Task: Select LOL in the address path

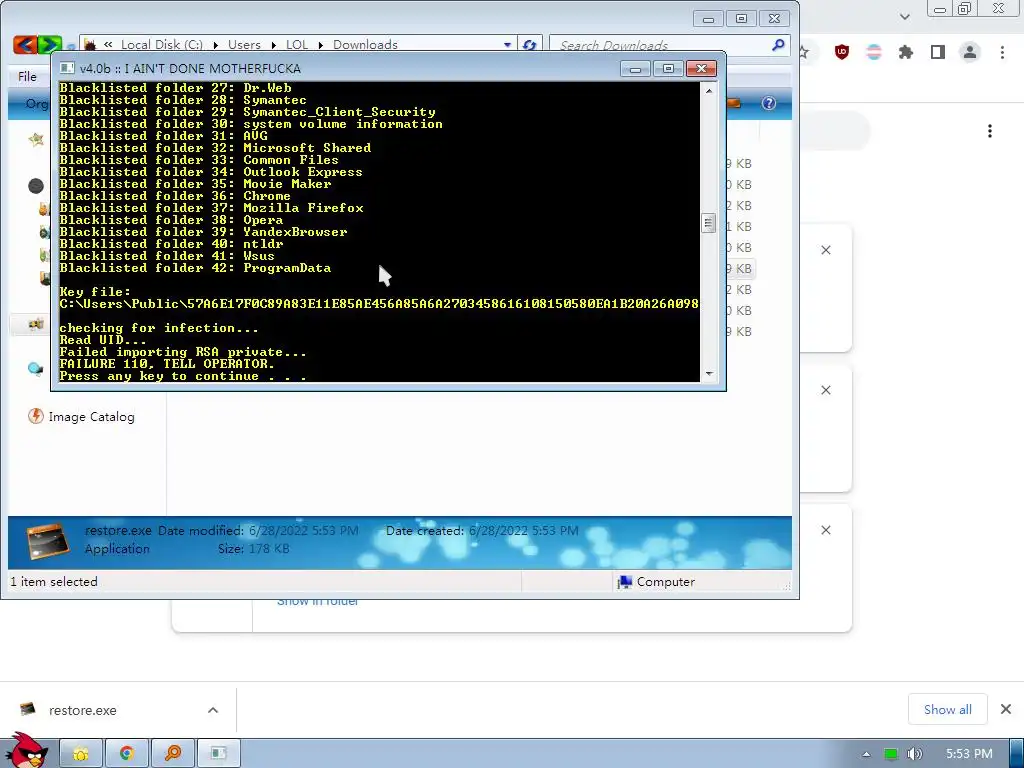Action: (296, 44)
